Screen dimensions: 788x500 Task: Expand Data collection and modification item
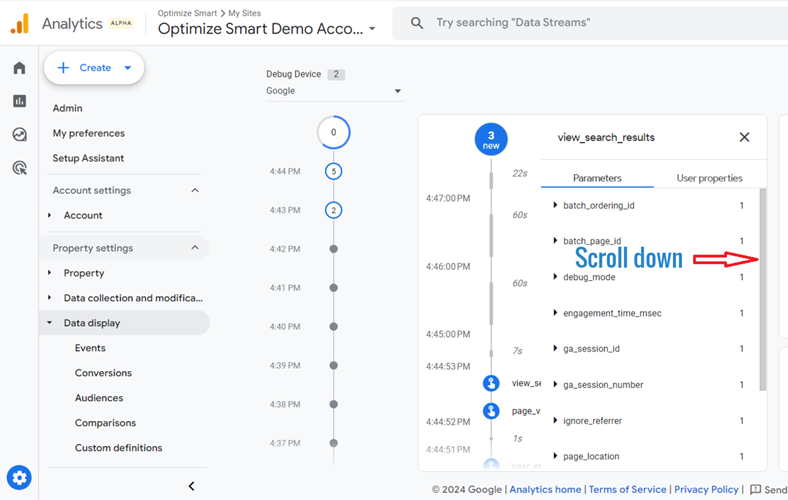(49, 298)
